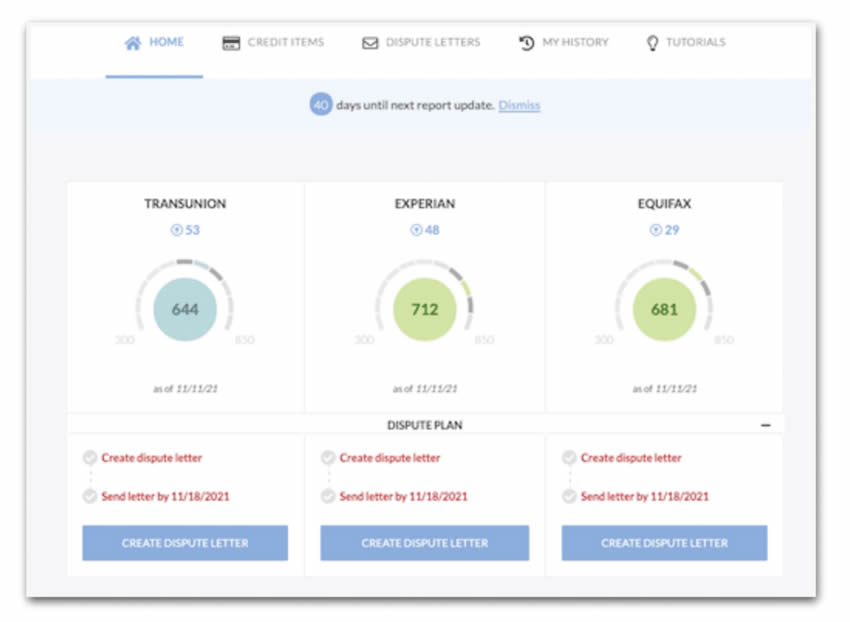Click the 40 days countdown badge

pyautogui.click(x=320, y=105)
